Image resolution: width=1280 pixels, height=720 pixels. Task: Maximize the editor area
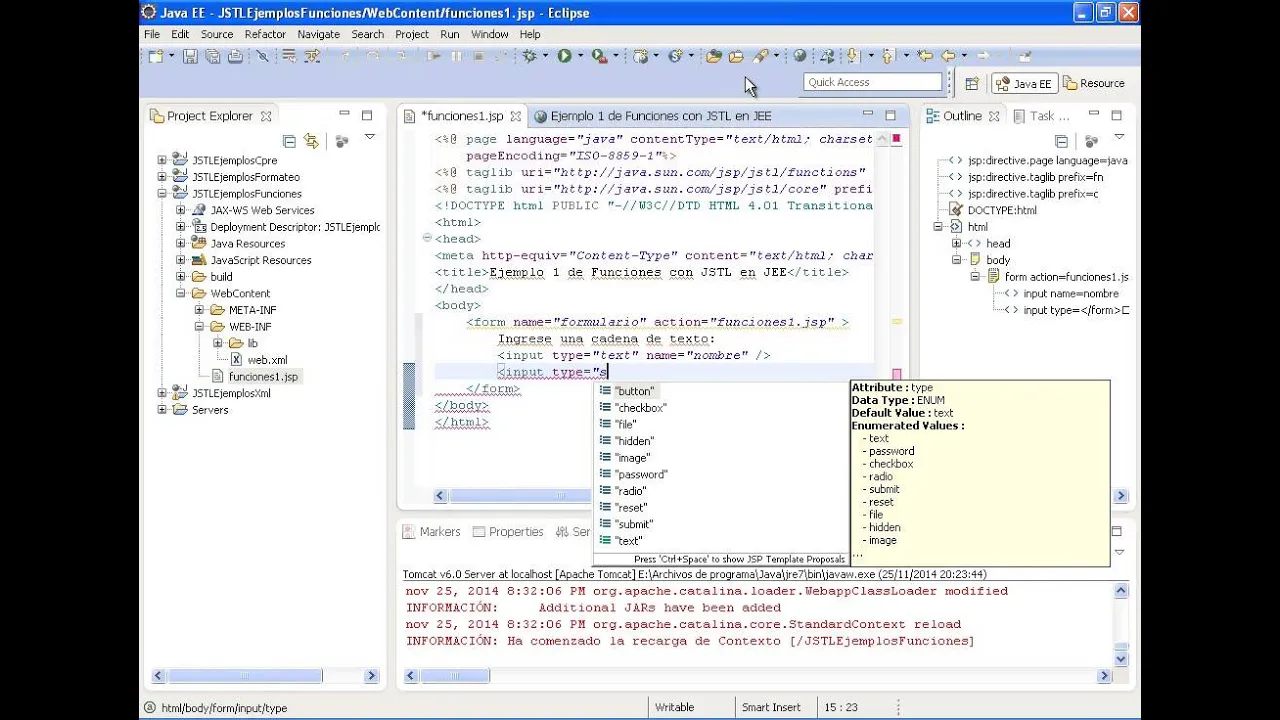890,115
